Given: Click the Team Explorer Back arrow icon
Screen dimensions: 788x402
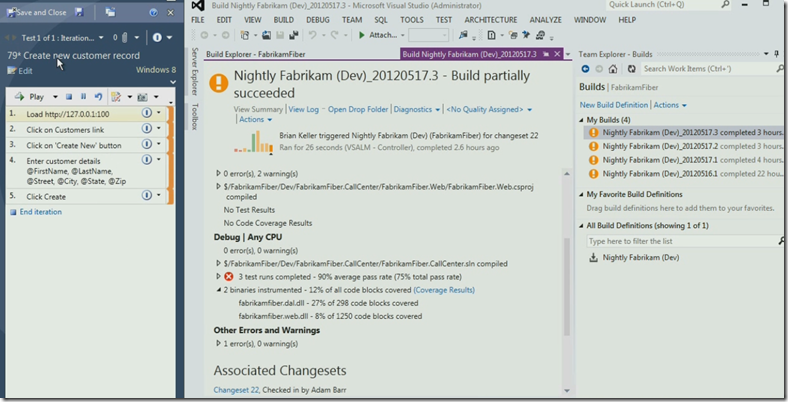Looking at the screenshot, I should (585, 69).
